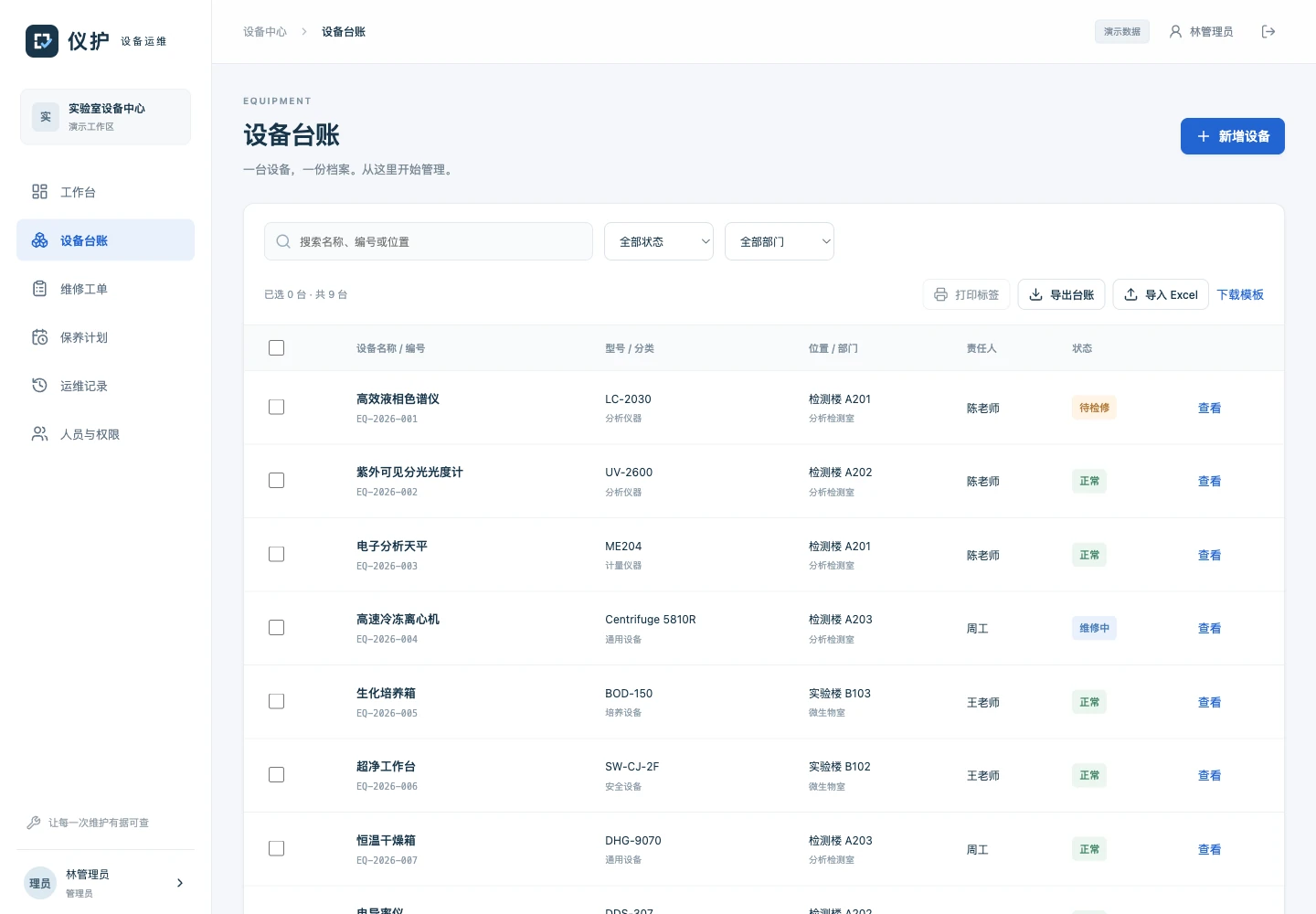Click the 维修中 status badge
Screen dimensions: 1316x914
[x=1094, y=628]
